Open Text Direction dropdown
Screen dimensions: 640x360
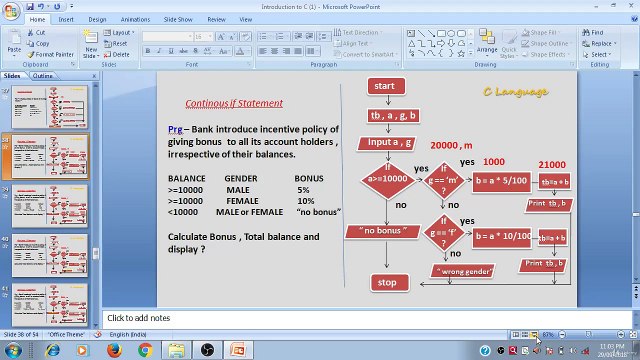point(358,32)
